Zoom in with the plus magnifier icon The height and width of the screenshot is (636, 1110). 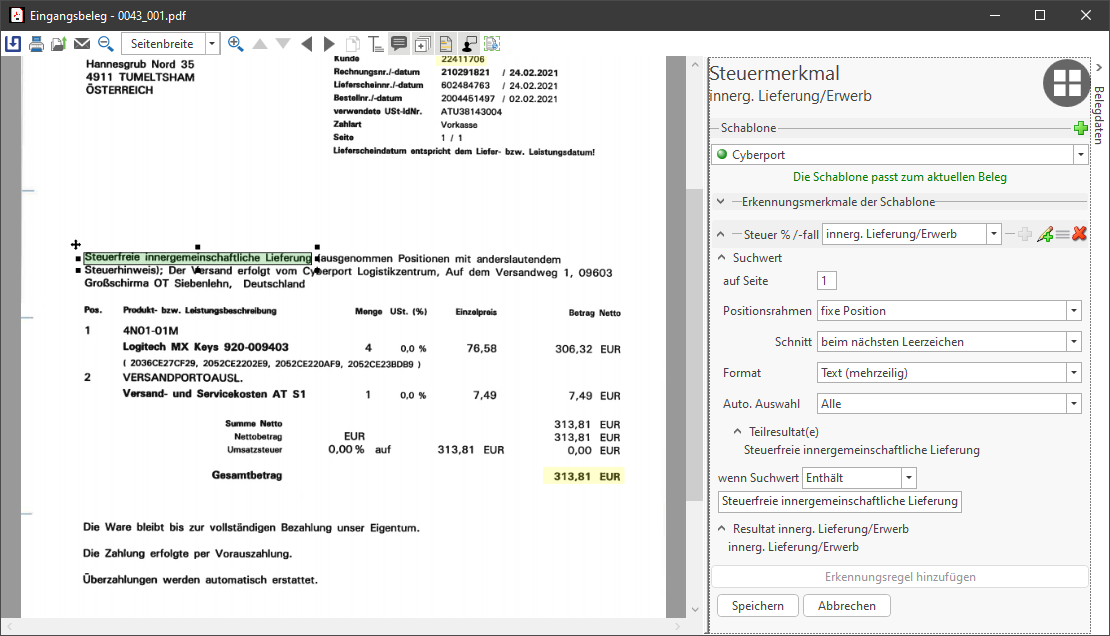click(x=236, y=44)
